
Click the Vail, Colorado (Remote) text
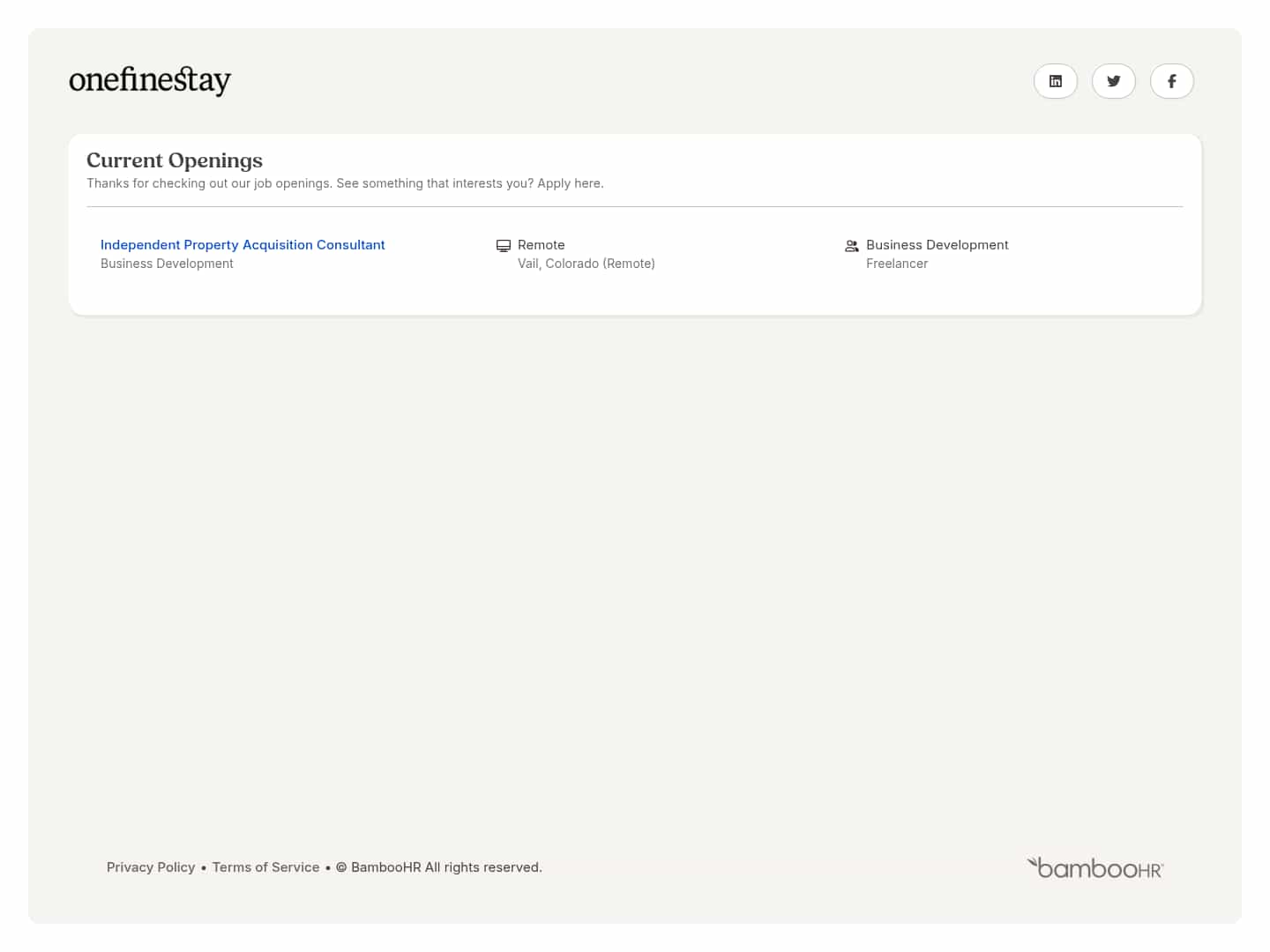pos(586,264)
